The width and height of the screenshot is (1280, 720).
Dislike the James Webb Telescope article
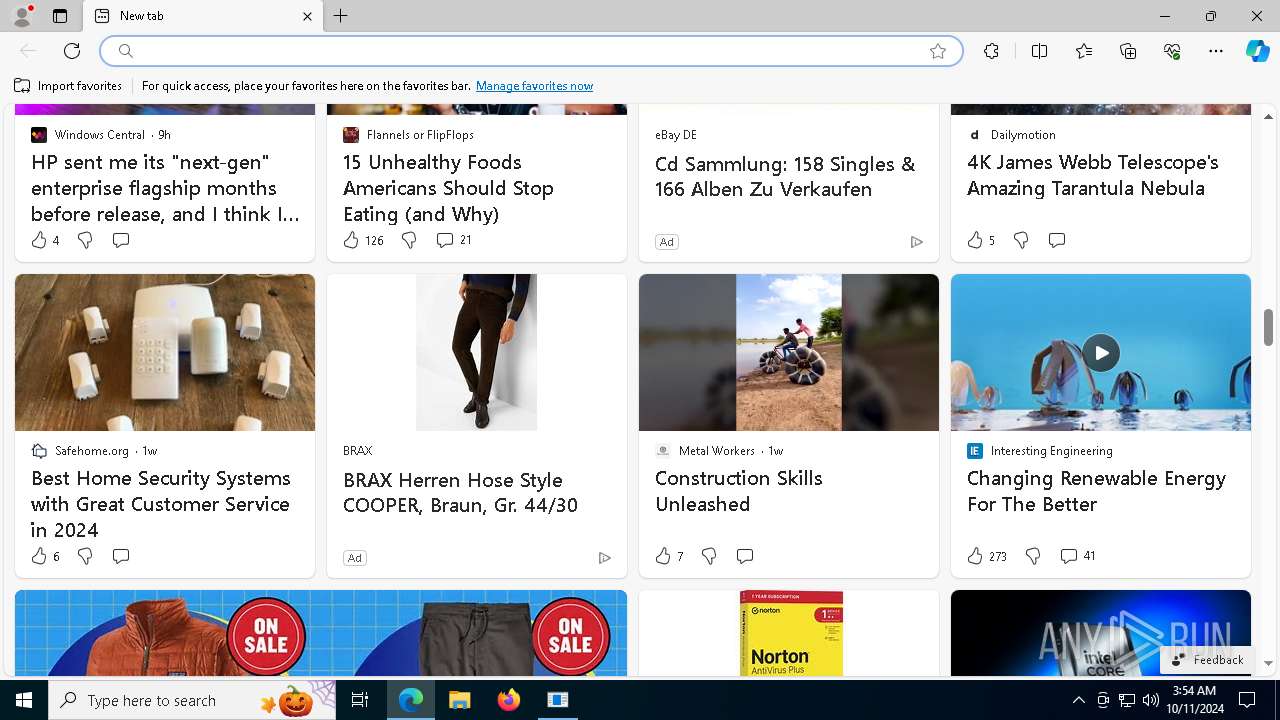1021,240
